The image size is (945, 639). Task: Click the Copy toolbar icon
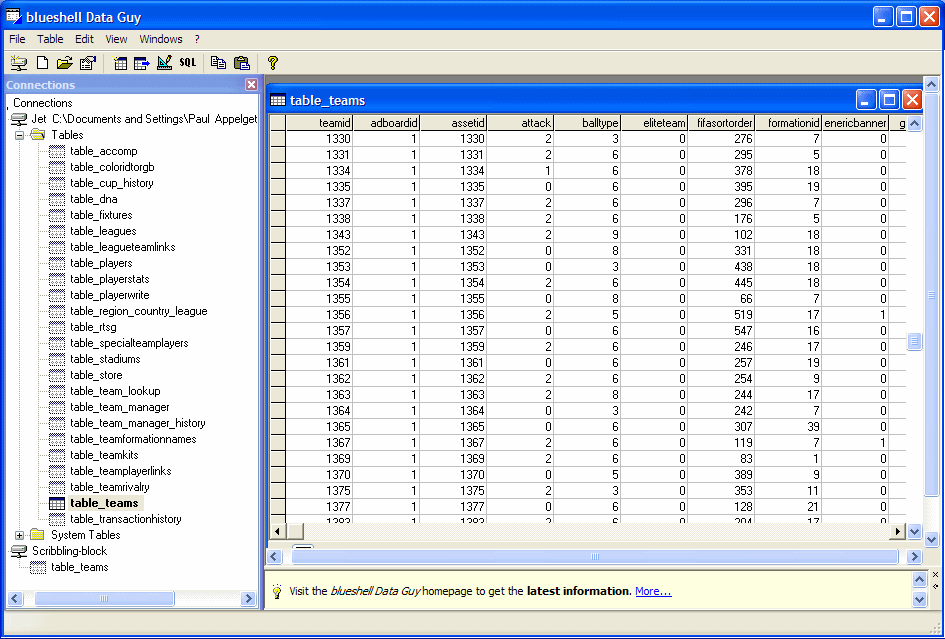tap(218, 63)
